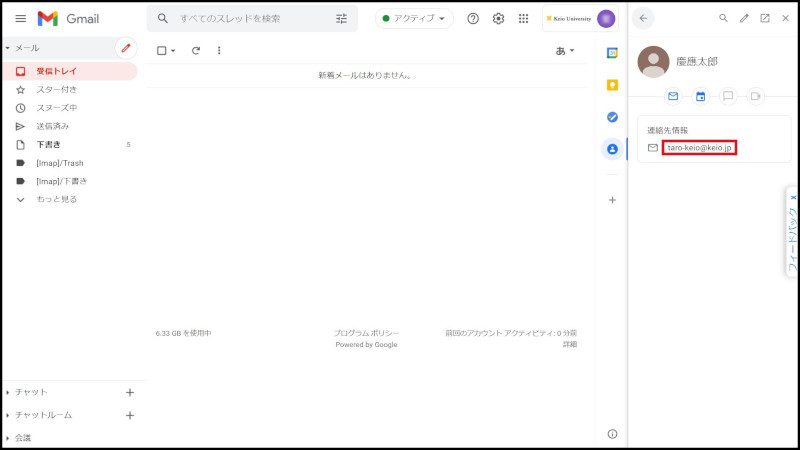Viewport: 800px width, 450px height.
Task: Click into the mail search field
Action: pos(250,19)
